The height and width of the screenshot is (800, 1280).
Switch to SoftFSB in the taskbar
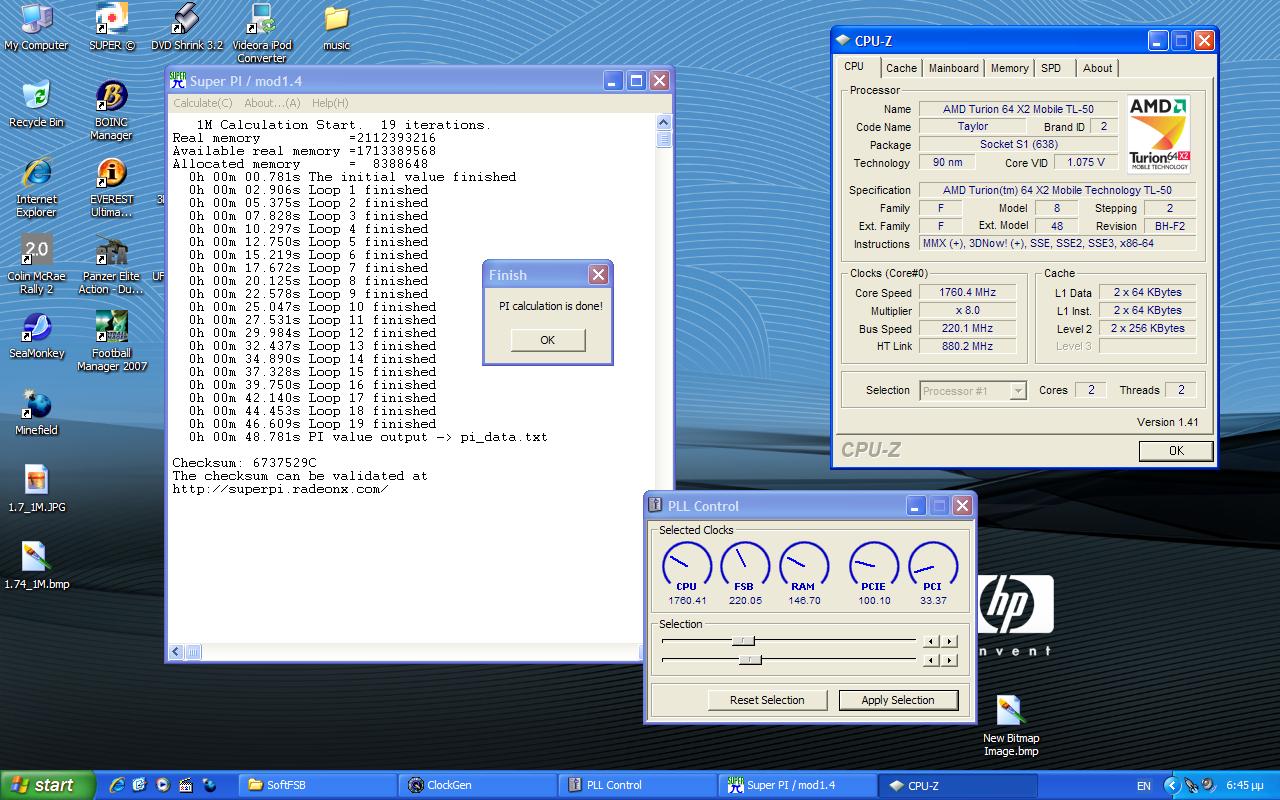point(318,785)
